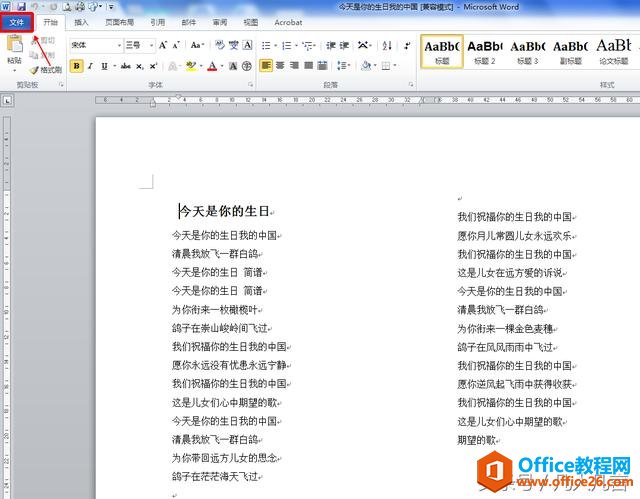Click the Bullets list icon
Viewport: 640px width, 499px height.
(x=266, y=45)
